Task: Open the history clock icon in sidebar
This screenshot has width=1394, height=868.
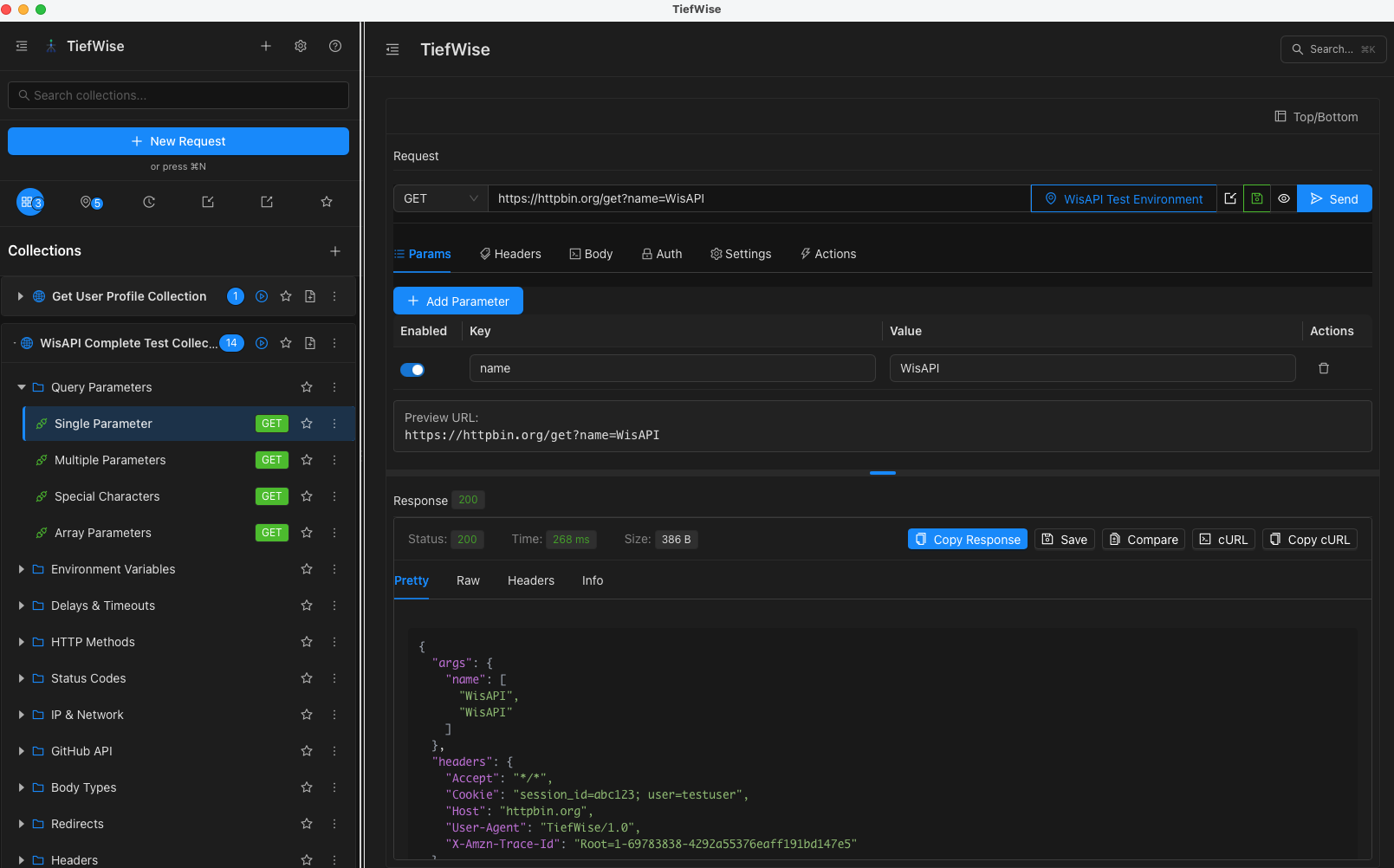Action: pyautogui.click(x=149, y=202)
